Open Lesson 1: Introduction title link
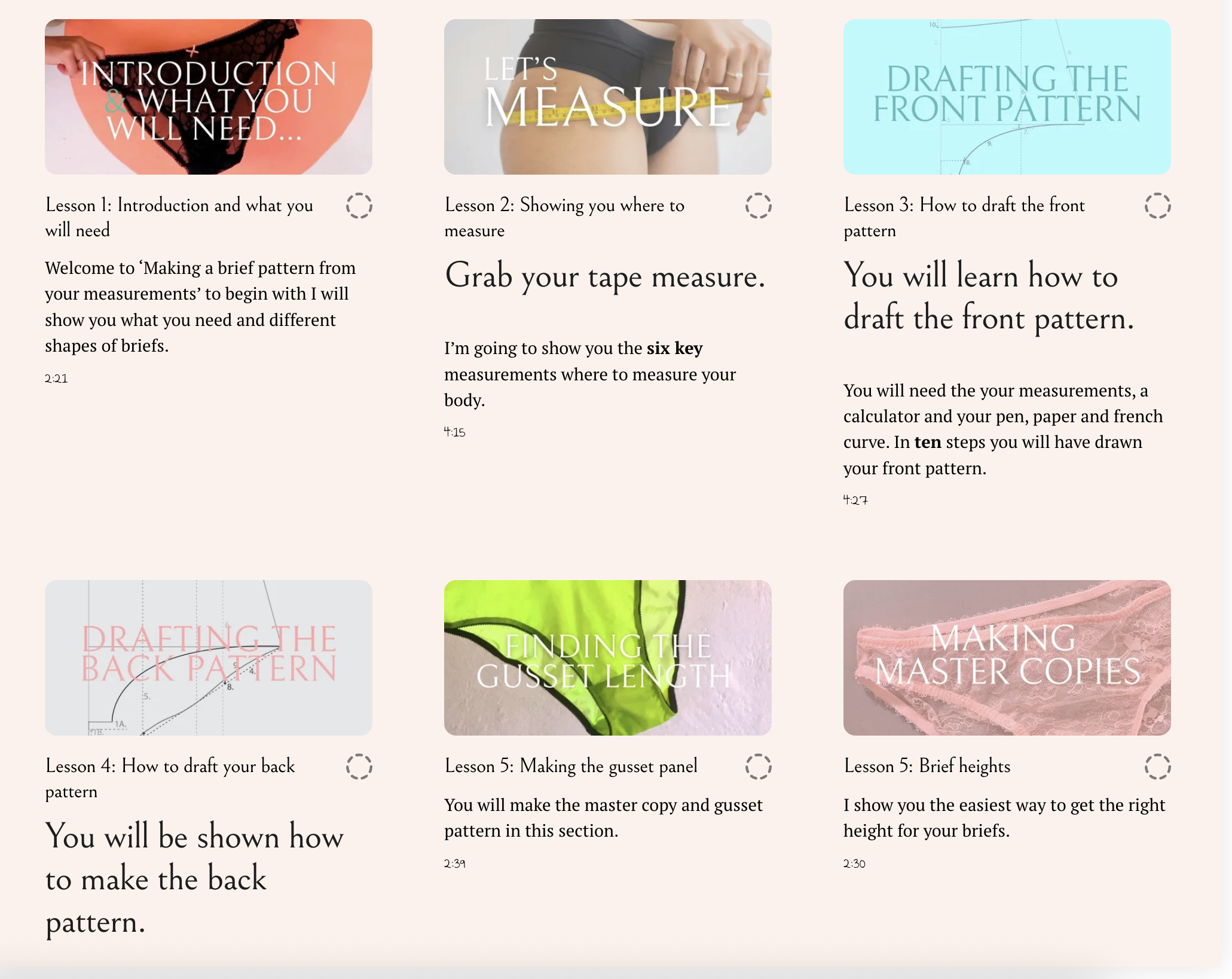 179,218
